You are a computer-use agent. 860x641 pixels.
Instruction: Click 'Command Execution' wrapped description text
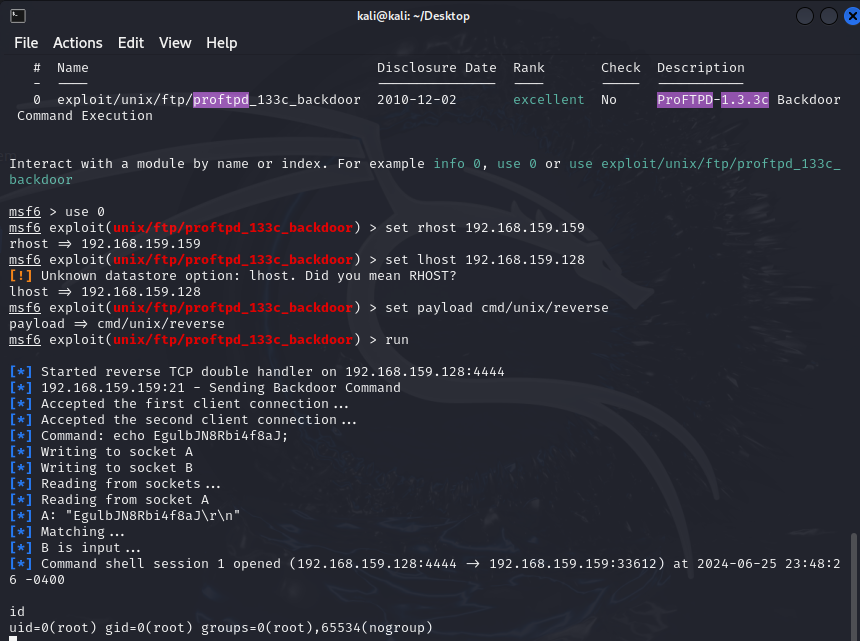click(85, 116)
